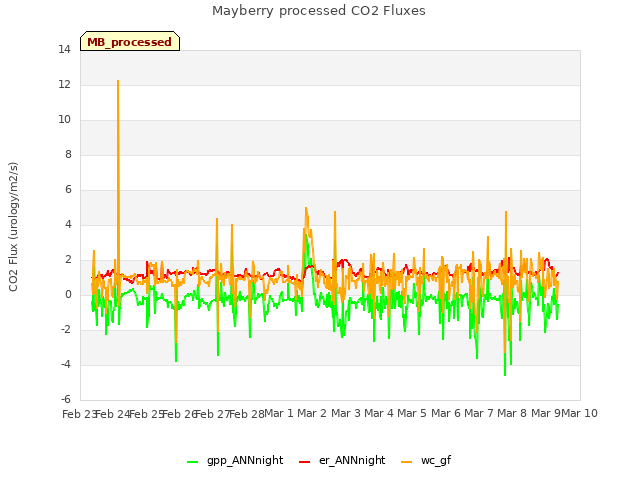Click the y-axis value -6
Screen dimensions: 640x480
click(x=66, y=400)
